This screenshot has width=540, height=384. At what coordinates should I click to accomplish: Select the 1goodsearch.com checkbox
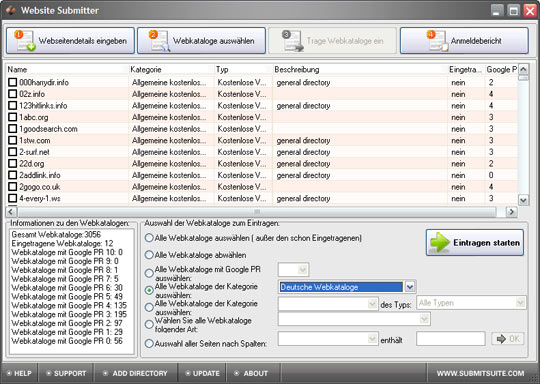(12, 129)
